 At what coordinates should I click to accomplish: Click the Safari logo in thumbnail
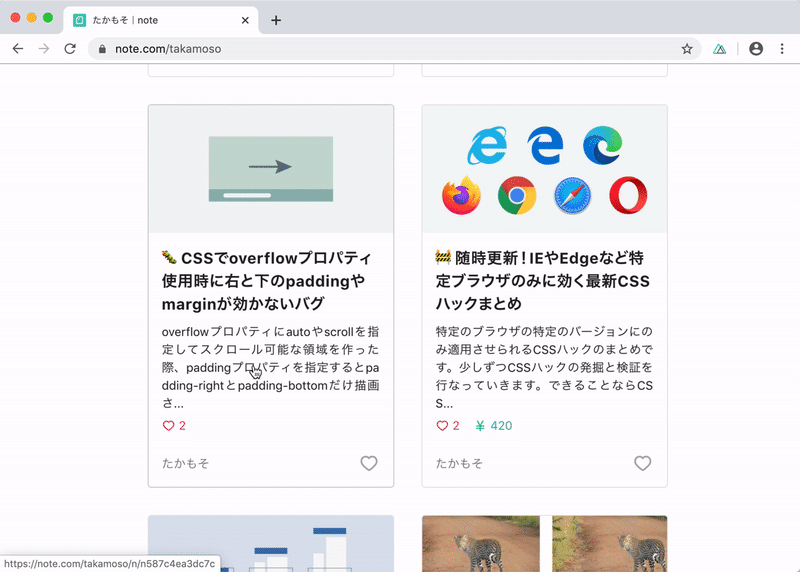point(572,195)
